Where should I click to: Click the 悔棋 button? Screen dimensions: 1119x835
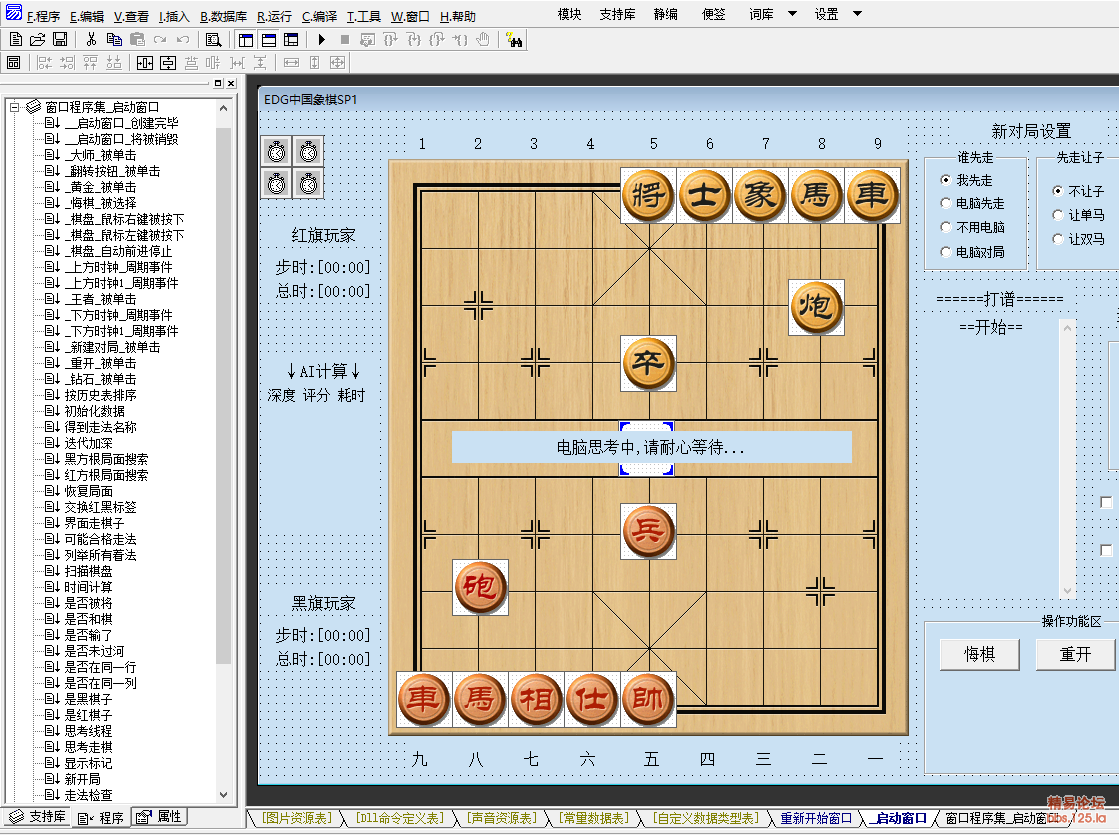(980, 654)
